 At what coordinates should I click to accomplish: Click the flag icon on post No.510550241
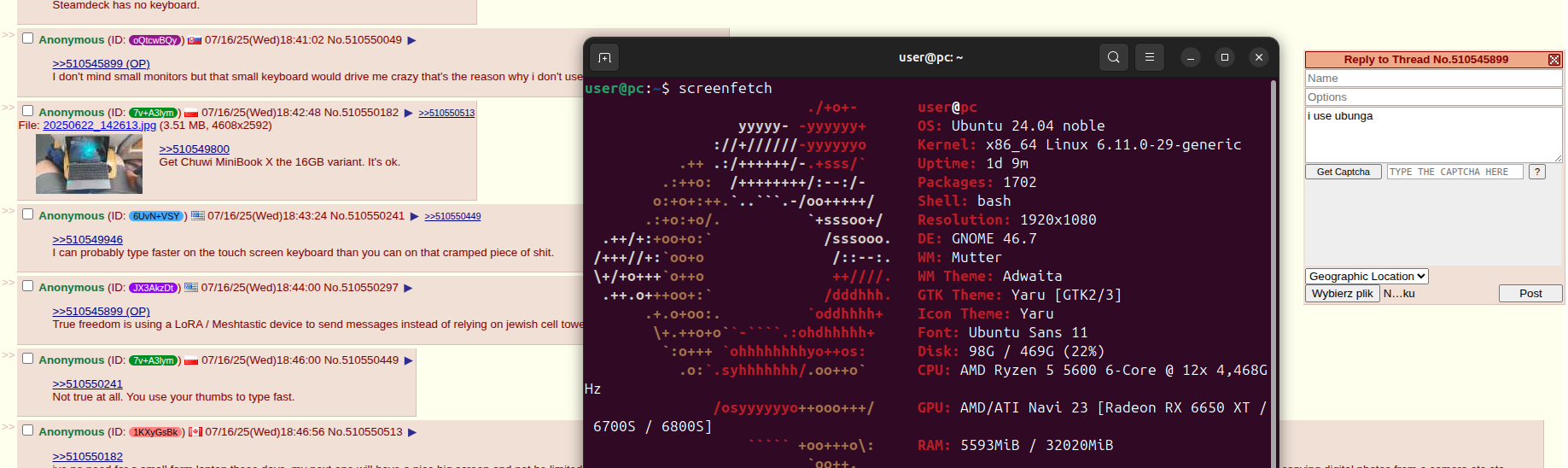197,216
